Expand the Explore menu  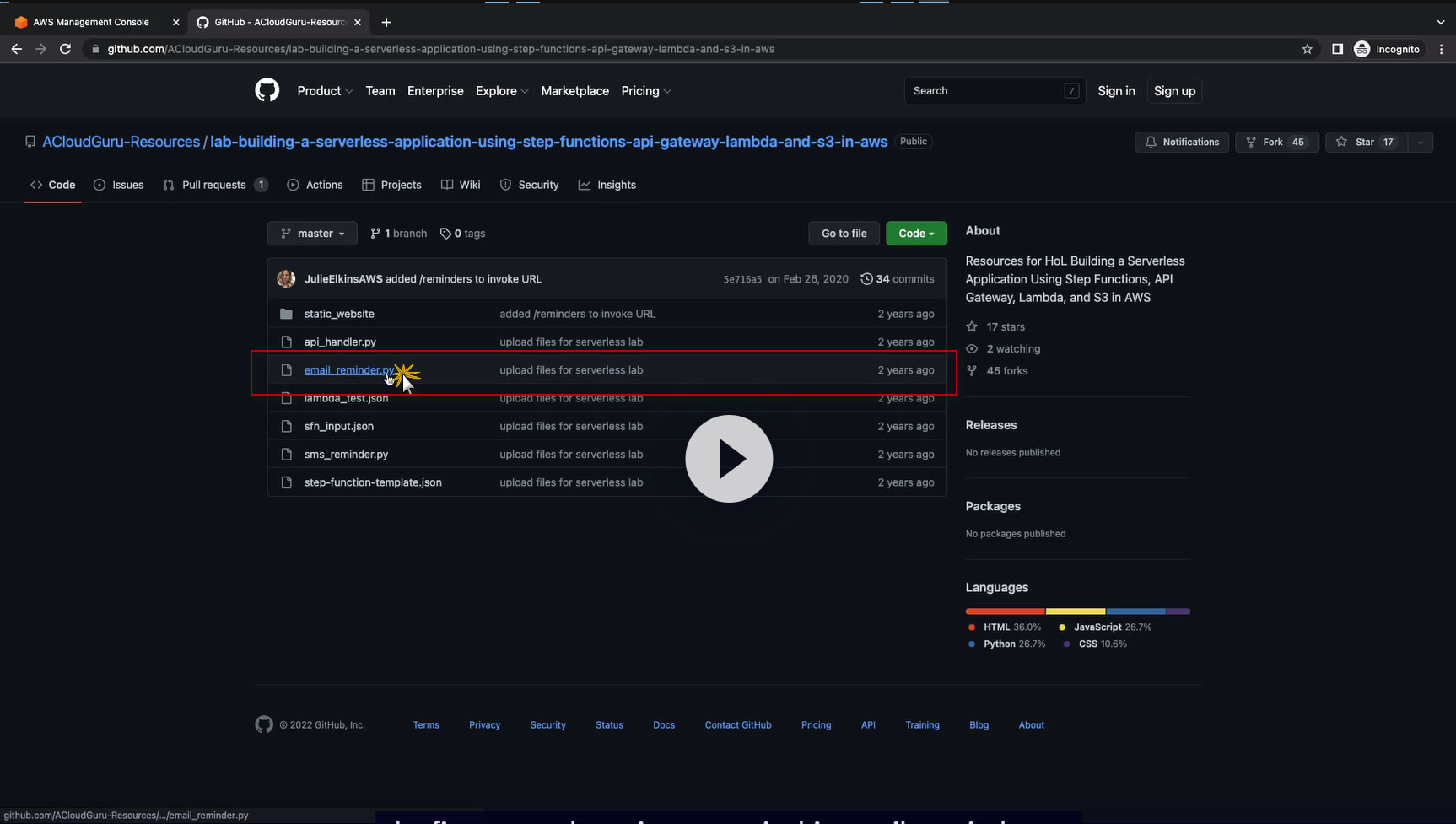[x=502, y=90]
